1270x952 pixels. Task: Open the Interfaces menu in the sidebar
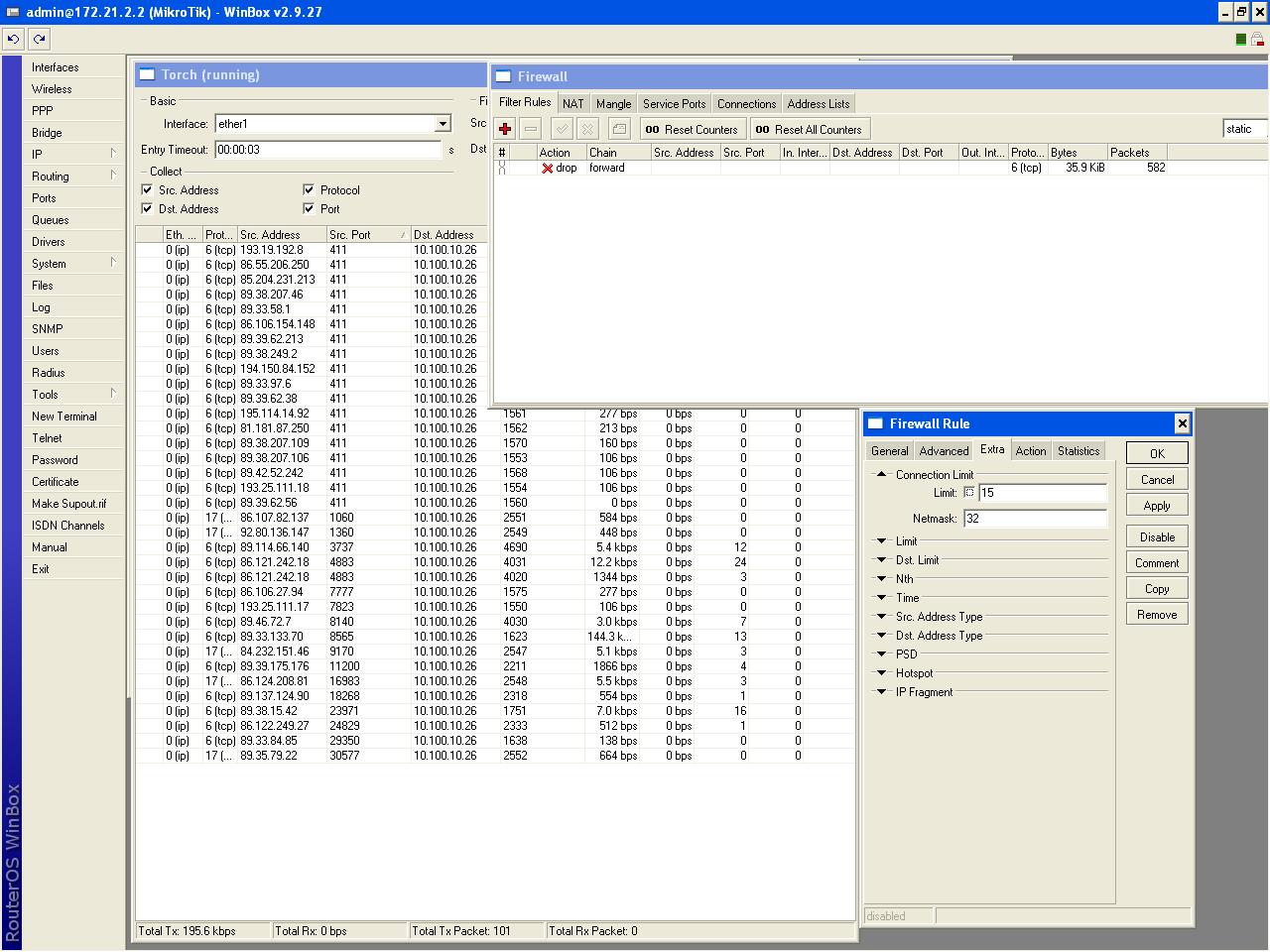tap(74, 67)
